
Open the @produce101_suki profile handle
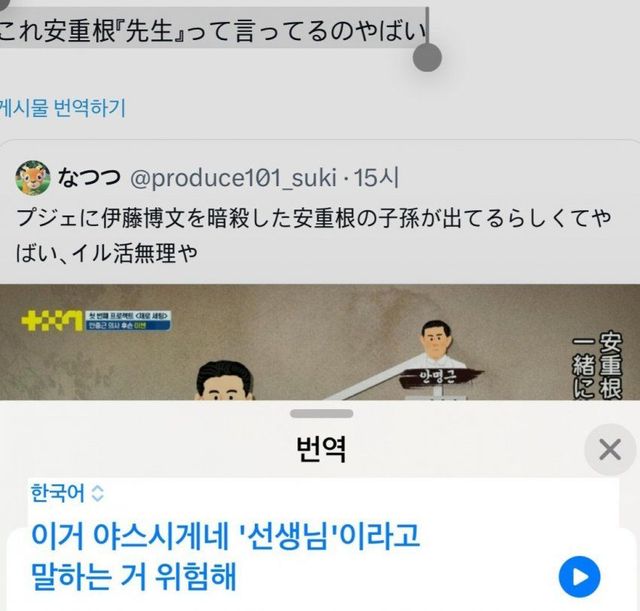(x=233, y=178)
